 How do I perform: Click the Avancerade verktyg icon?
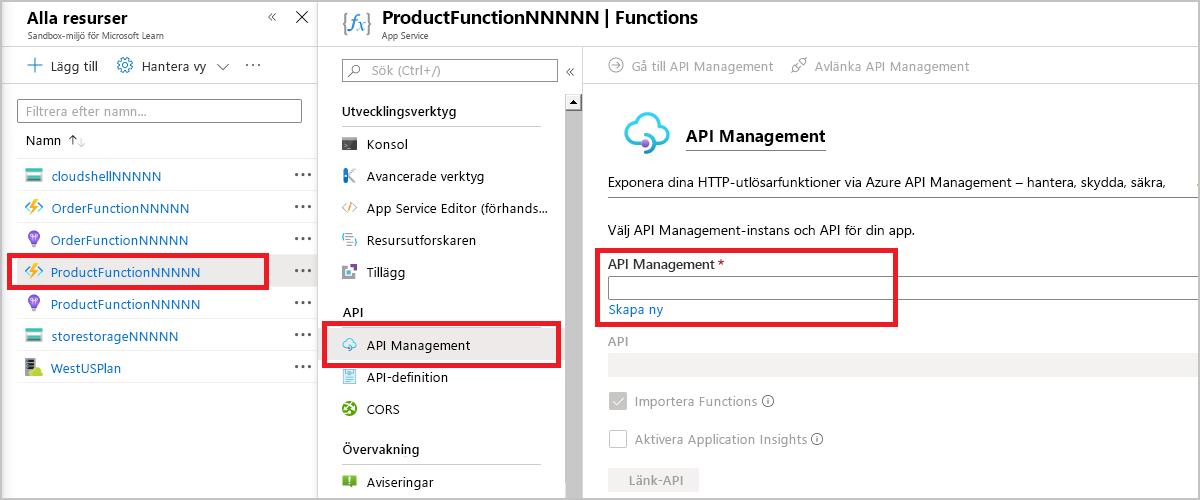click(349, 176)
